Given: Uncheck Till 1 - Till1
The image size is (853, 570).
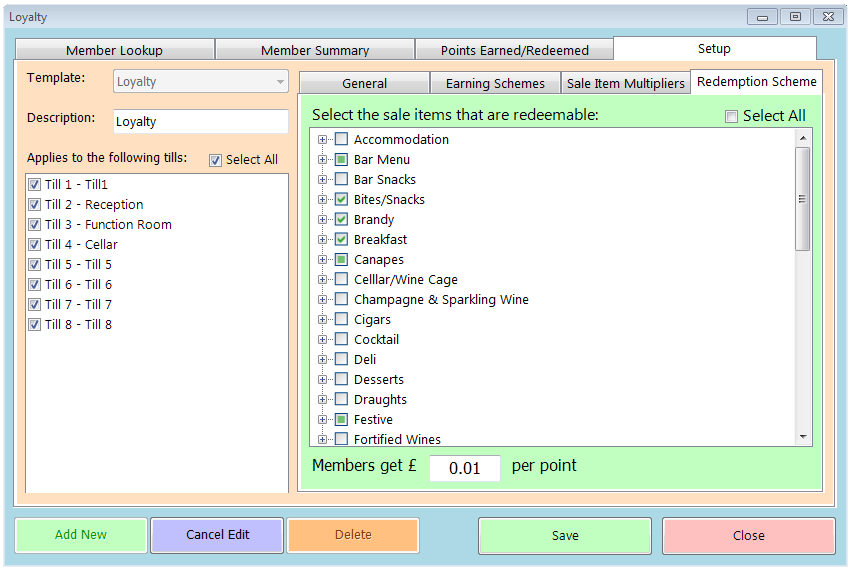Looking at the screenshot, I should [x=34, y=184].
